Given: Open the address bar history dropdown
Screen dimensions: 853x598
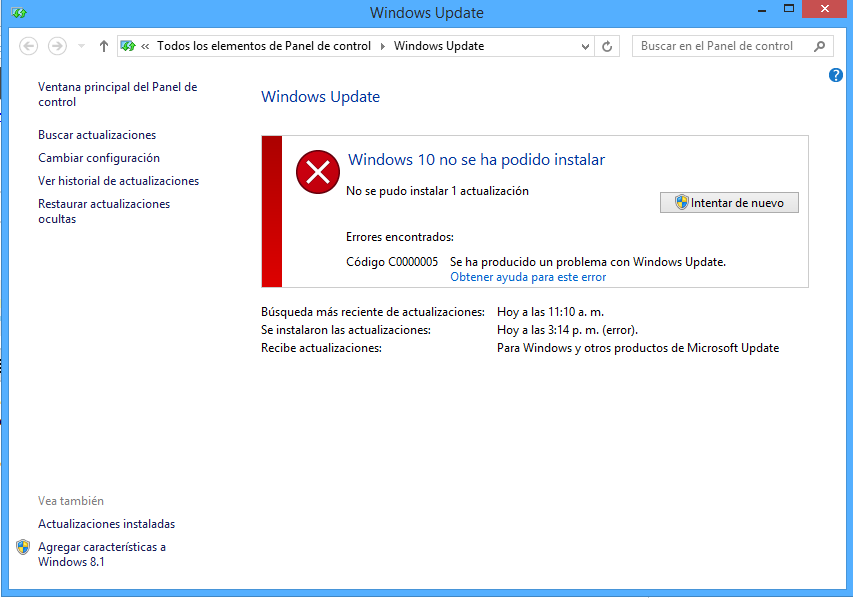Looking at the screenshot, I should tap(585, 47).
